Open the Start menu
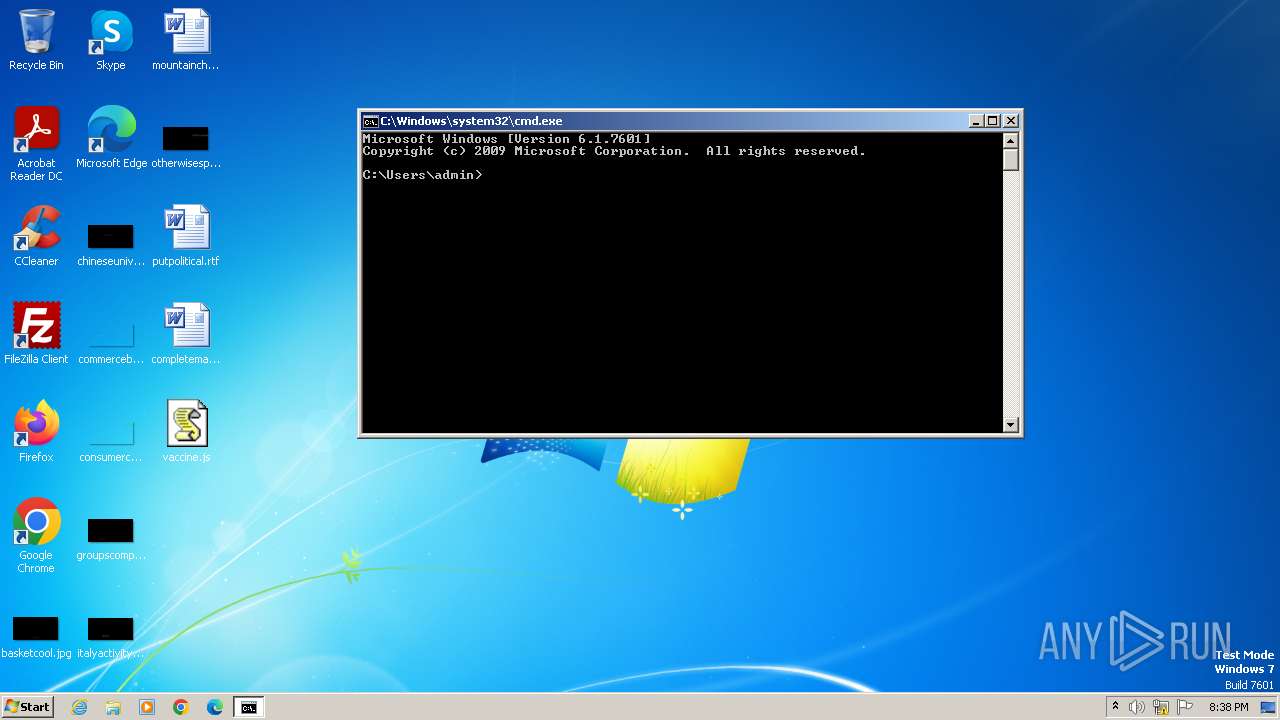The image size is (1280, 720). click(x=27, y=707)
